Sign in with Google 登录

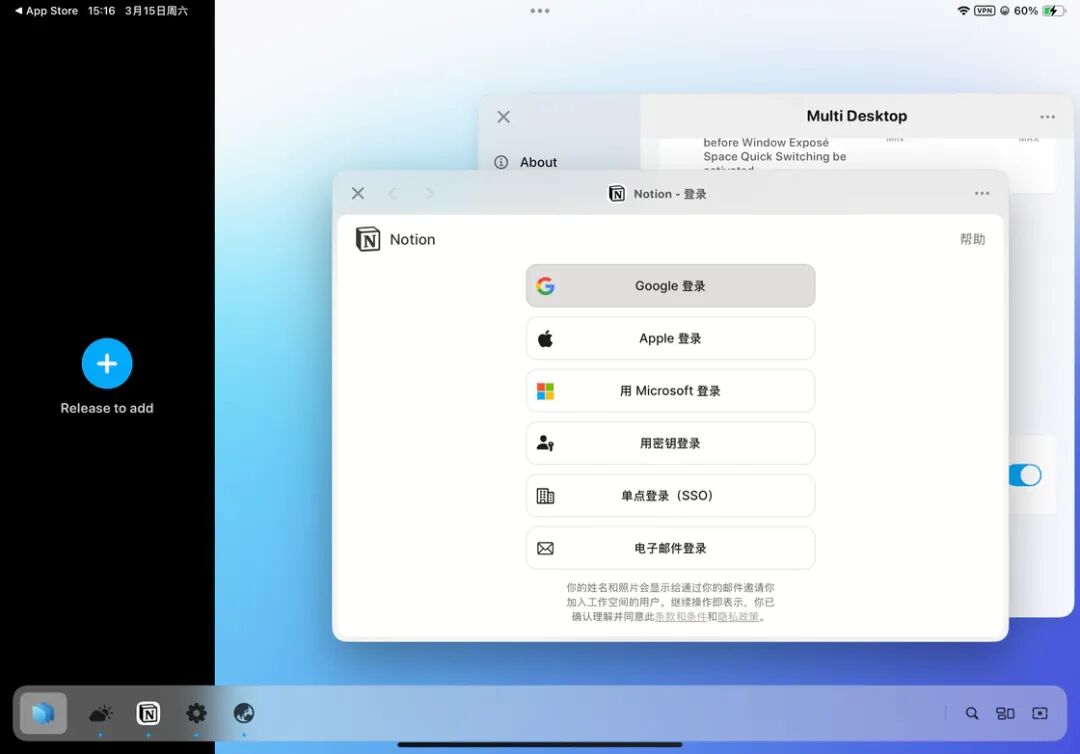(x=670, y=286)
